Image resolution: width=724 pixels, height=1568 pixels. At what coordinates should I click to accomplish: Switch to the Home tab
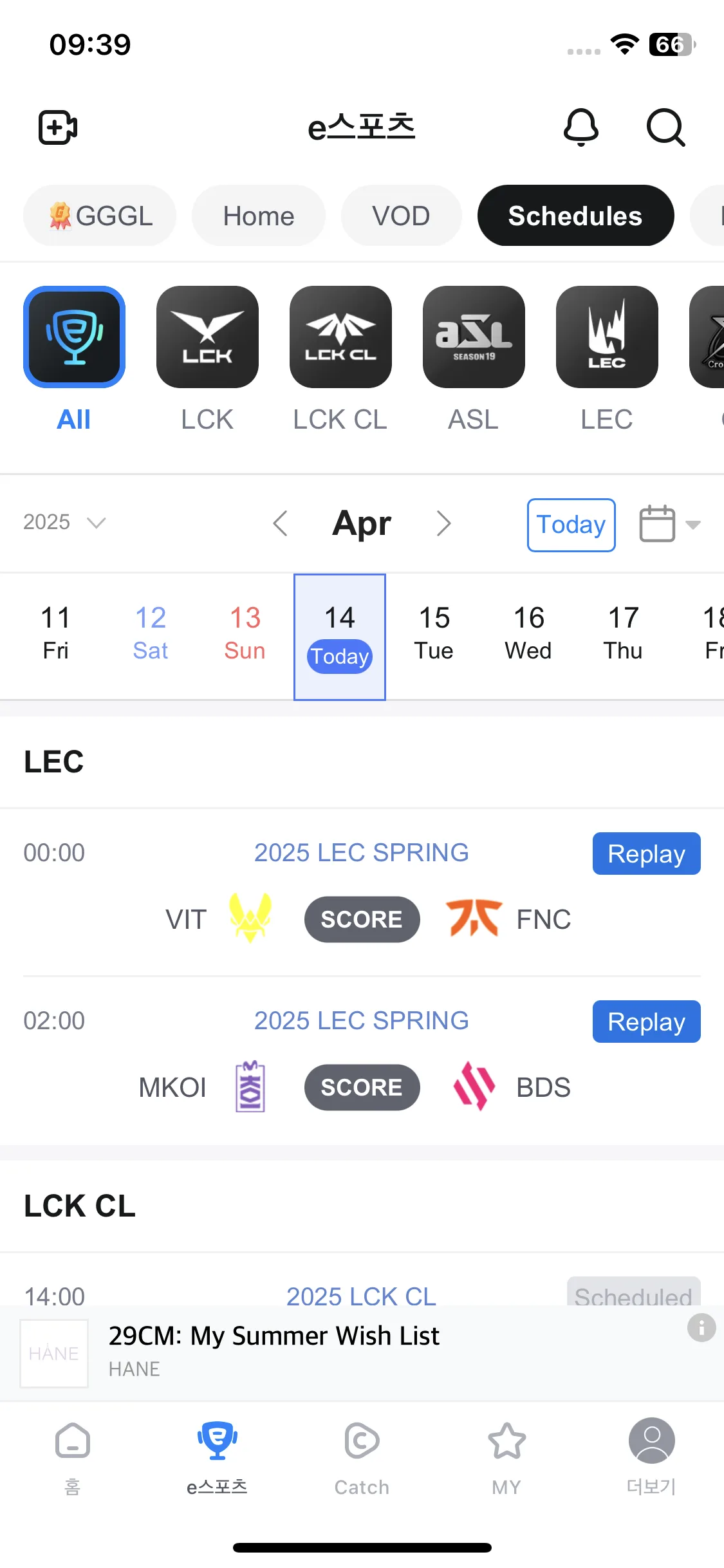(x=259, y=216)
